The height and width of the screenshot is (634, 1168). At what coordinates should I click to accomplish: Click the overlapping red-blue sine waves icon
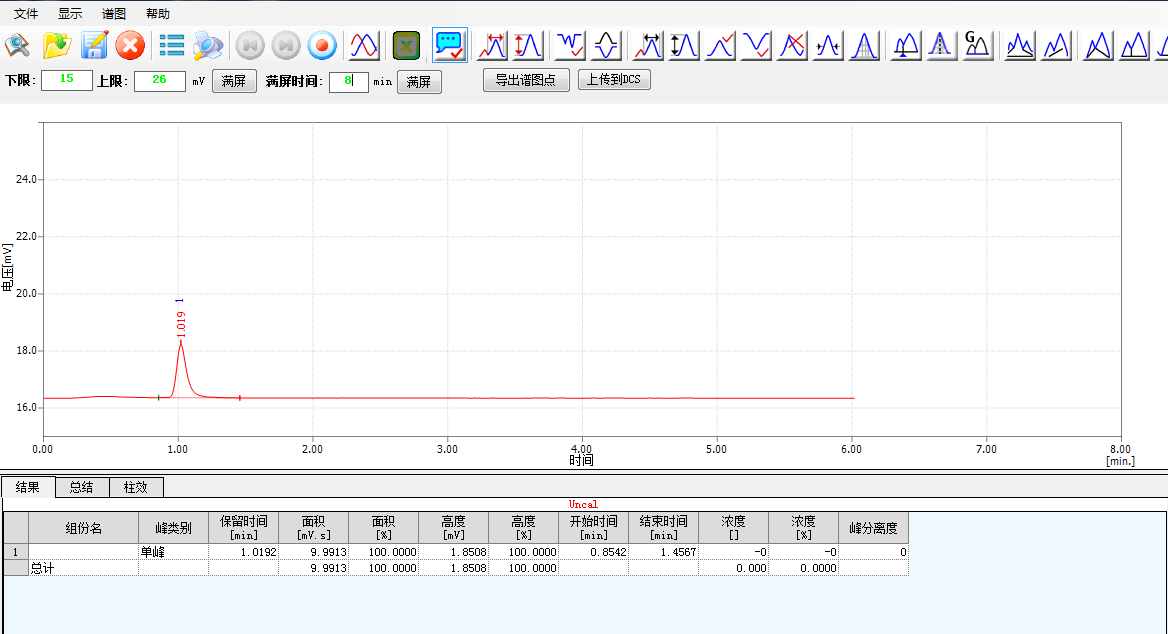(364, 45)
